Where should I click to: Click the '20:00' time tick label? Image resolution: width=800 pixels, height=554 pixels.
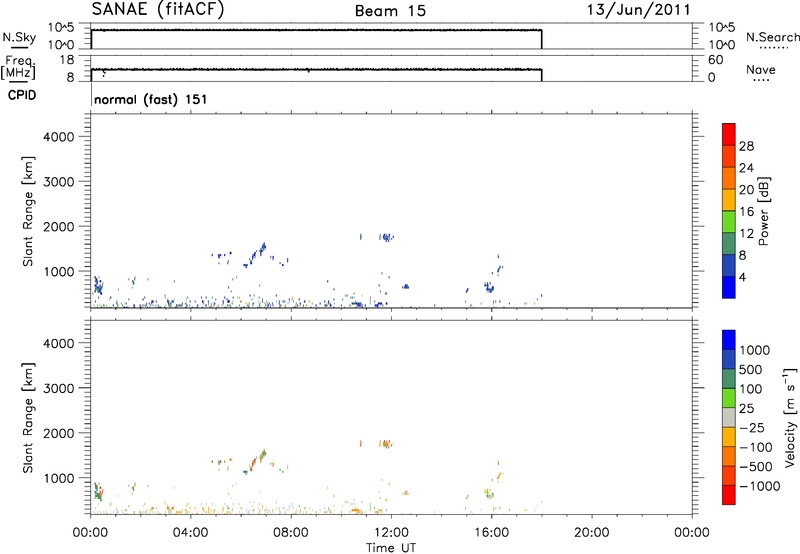[591, 533]
